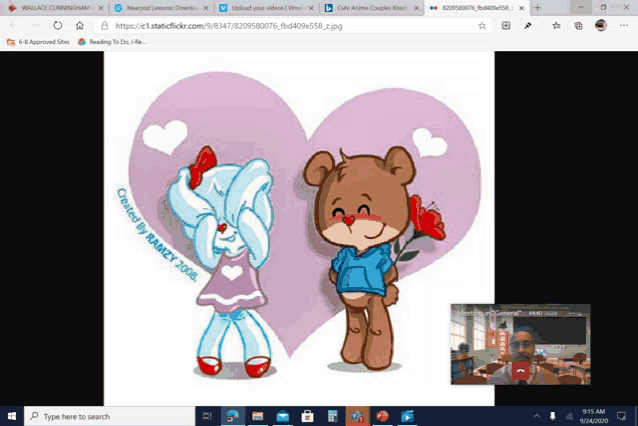The height and width of the screenshot is (426, 638).
Task: Open Calculator from the taskbar
Action: pos(332,416)
